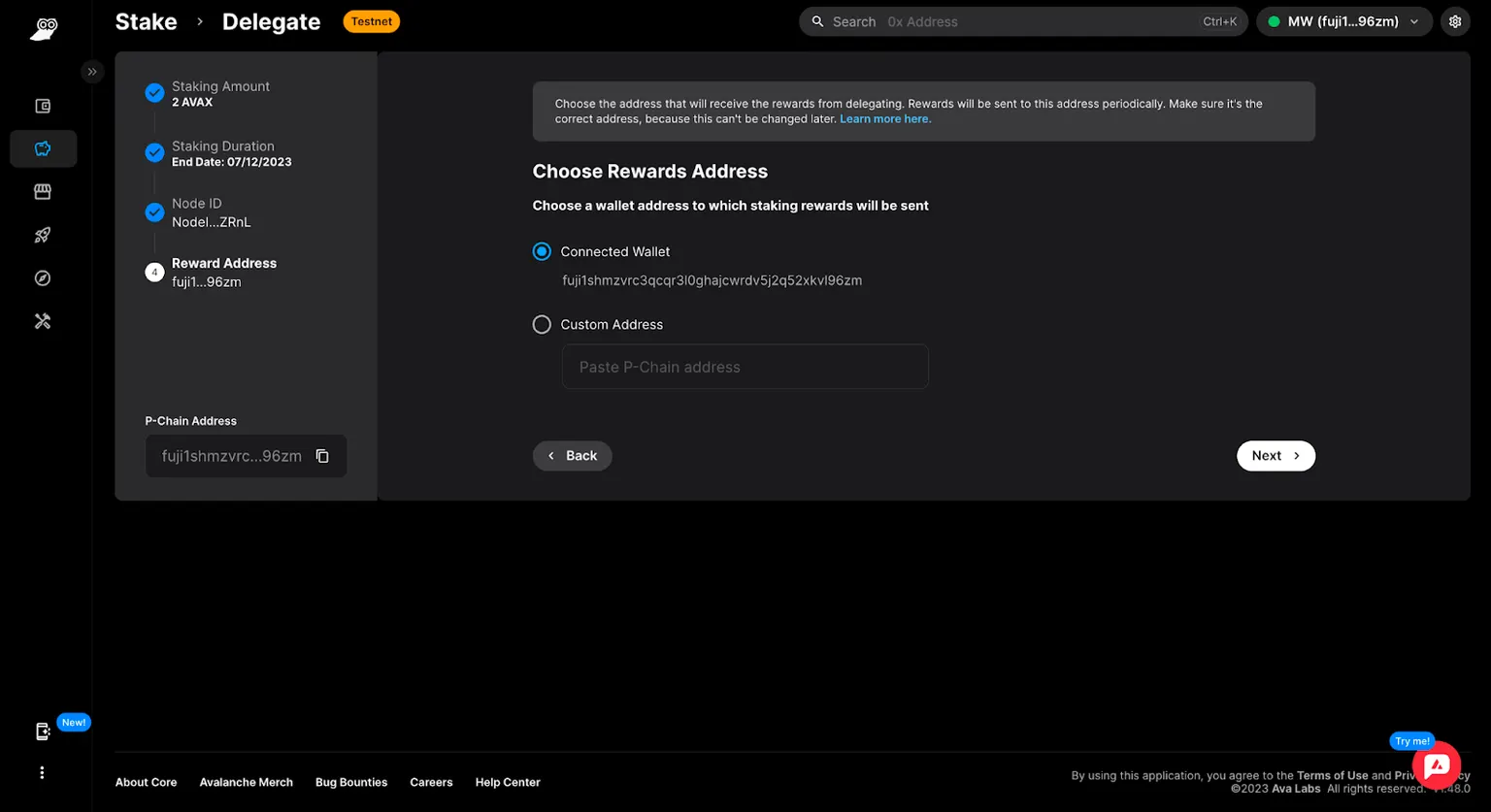Click the Core owl logo
Image resolution: width=1491 pixels, height=812 pixels.
44,28
